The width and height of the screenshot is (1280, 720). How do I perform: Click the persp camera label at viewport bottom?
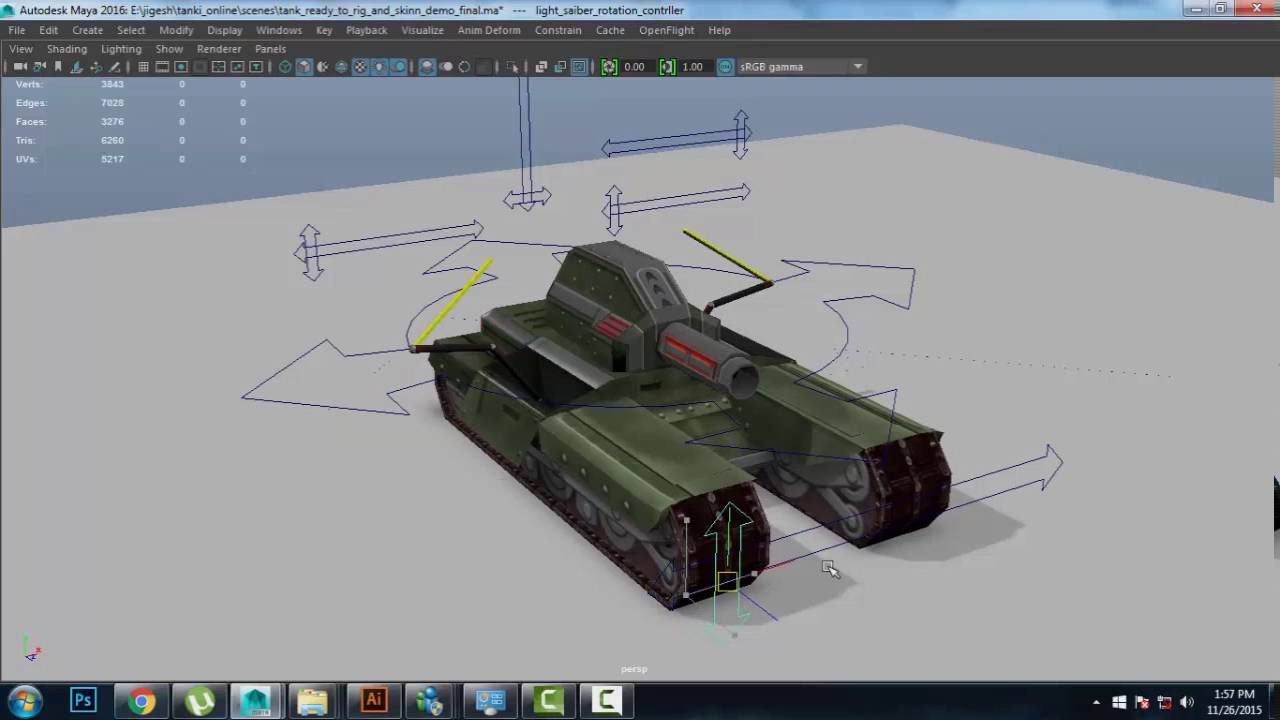point(634,669)
